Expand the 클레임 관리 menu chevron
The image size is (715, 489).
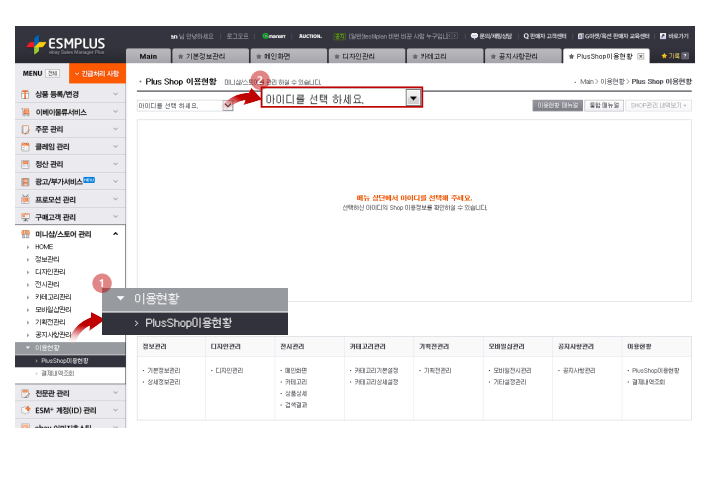tap(115, 146)
